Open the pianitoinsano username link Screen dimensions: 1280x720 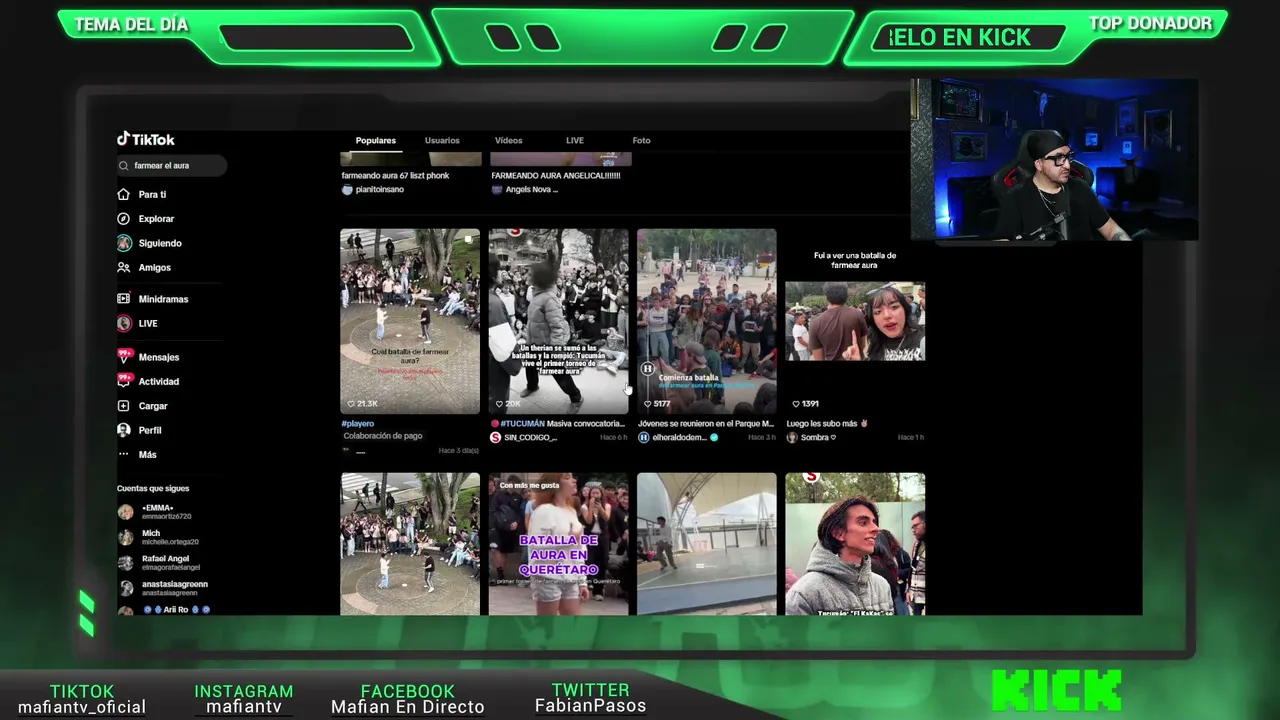pos(380,190)
